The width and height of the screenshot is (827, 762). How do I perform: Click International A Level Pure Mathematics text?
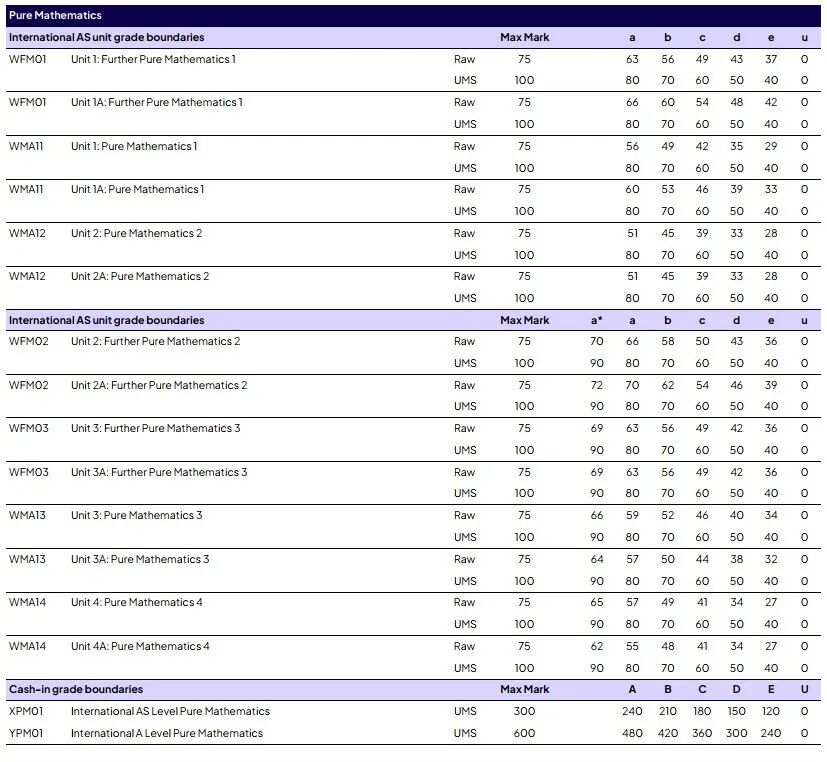tap(167, 733)
